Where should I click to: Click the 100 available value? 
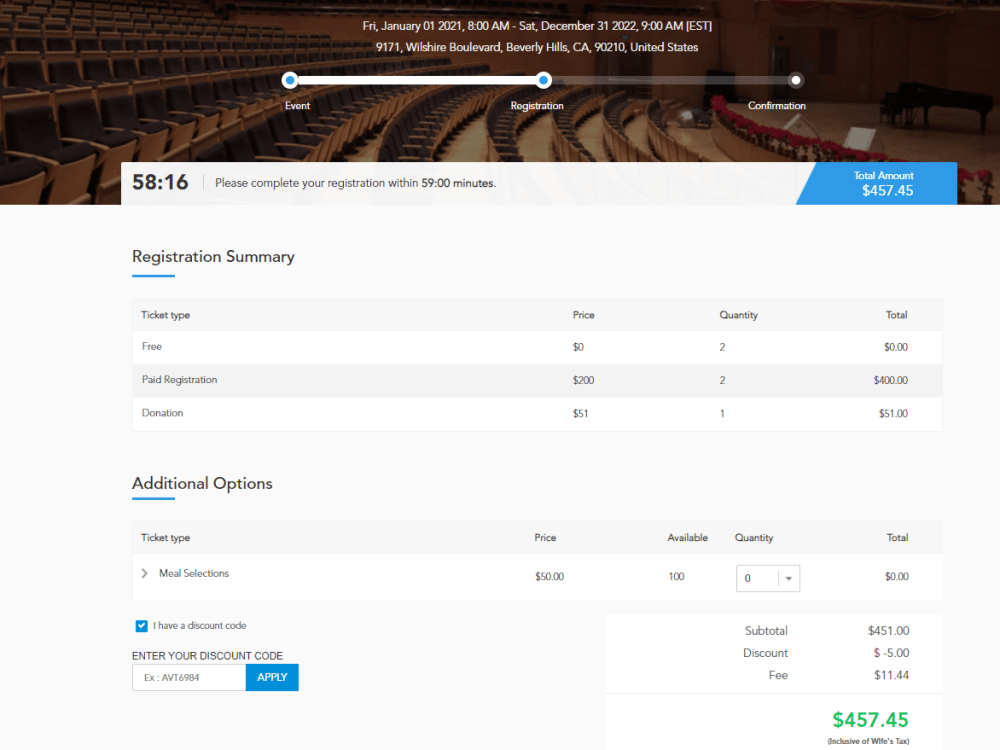point(676,577)
